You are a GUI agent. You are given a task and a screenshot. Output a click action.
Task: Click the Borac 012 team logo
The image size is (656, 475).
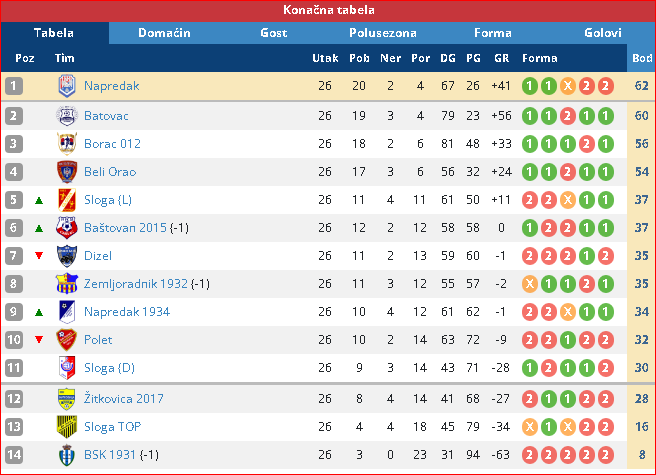[67, 144]
